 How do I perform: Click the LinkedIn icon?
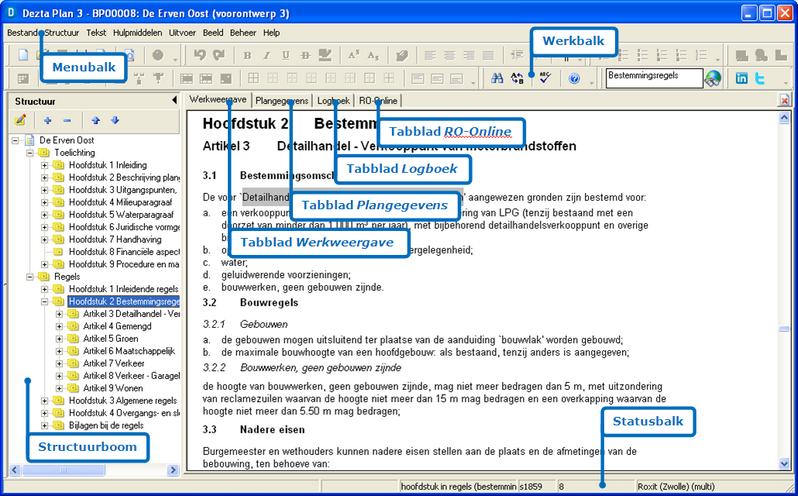point(742,78)
